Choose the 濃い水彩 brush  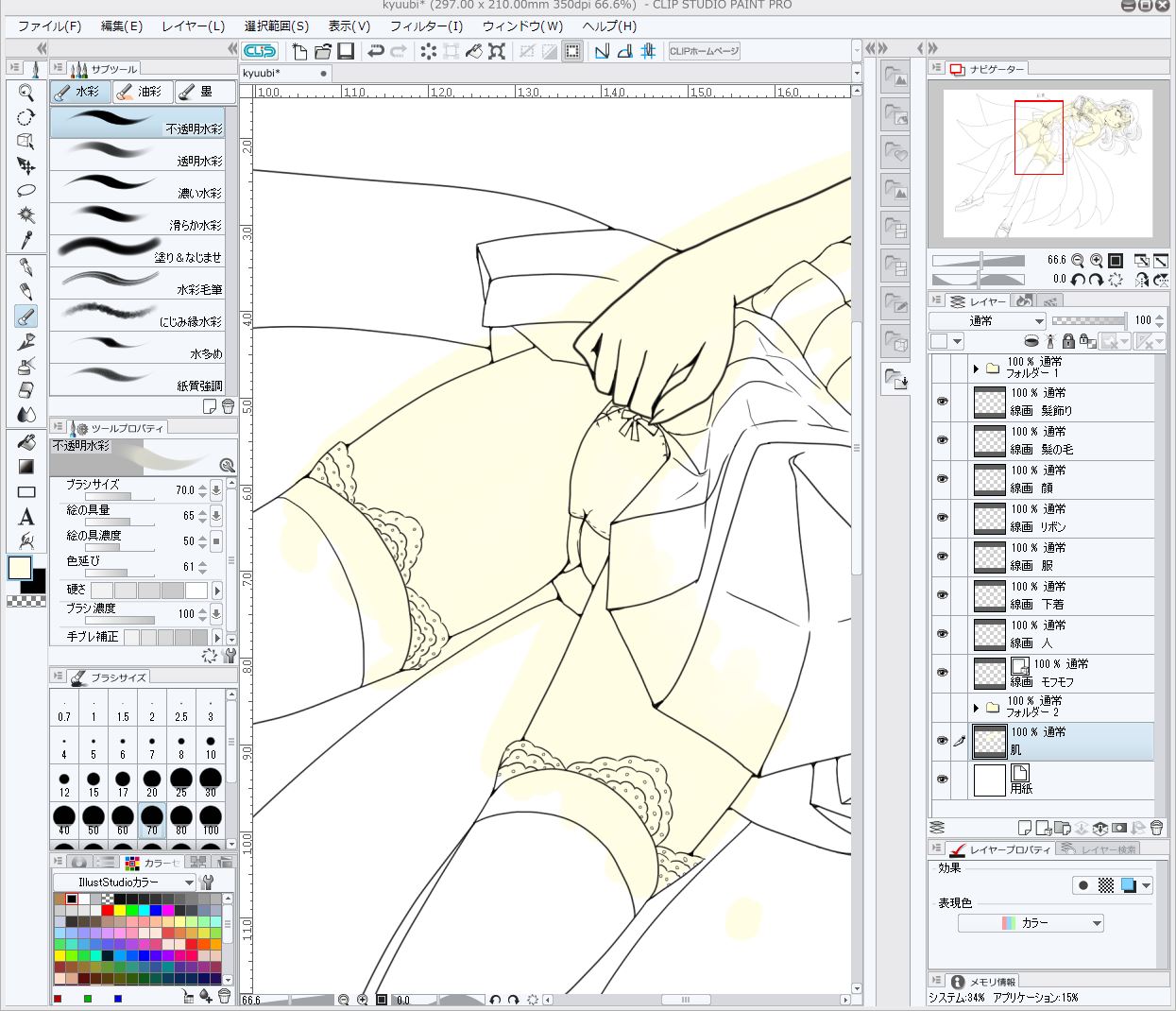coord(137,187)
